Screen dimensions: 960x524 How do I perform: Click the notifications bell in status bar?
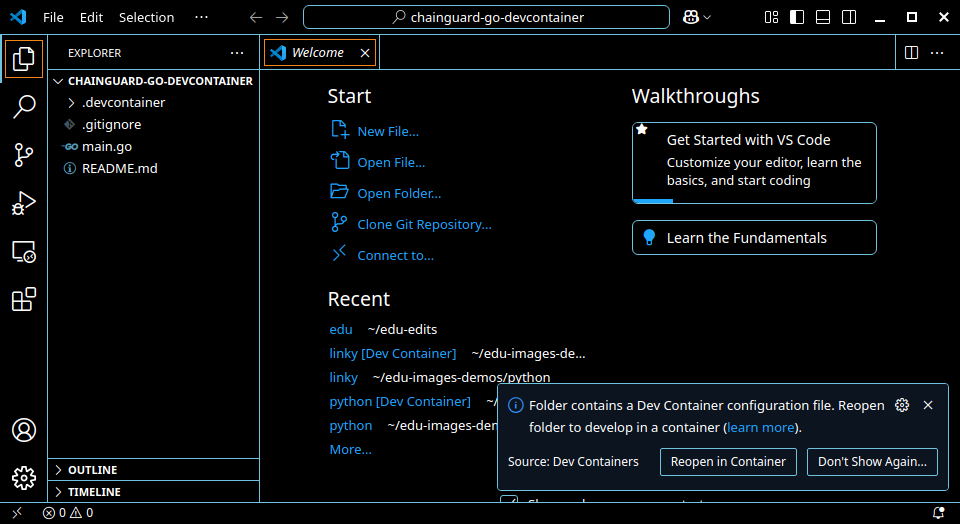pyautogui.click(x=938, y=513)
